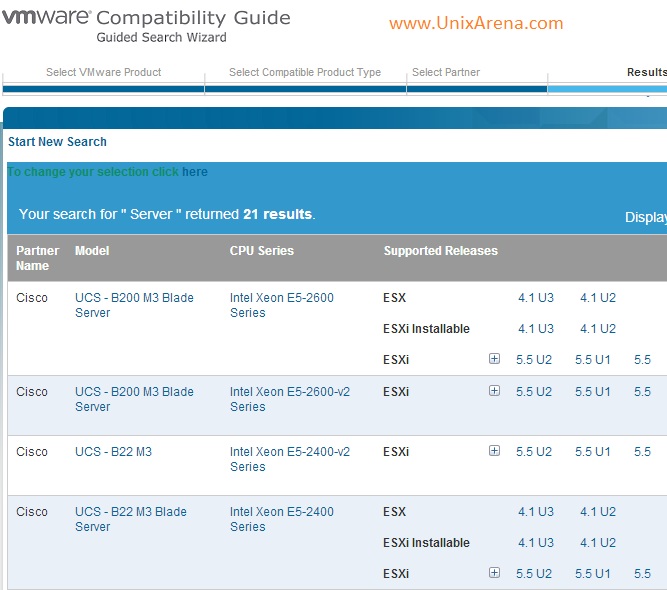Image resolution: width=667 pixels, height=590 pixels.
Task: Expand ESXi releases for E5-2600-v2 row
Action: (494, 390)
